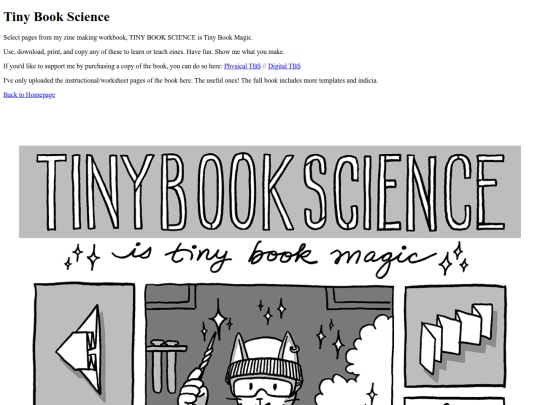The width and height of the screenshot is (540, 405).
Task: Open the Digital TBS purchase link
Action: pos(284,66)
